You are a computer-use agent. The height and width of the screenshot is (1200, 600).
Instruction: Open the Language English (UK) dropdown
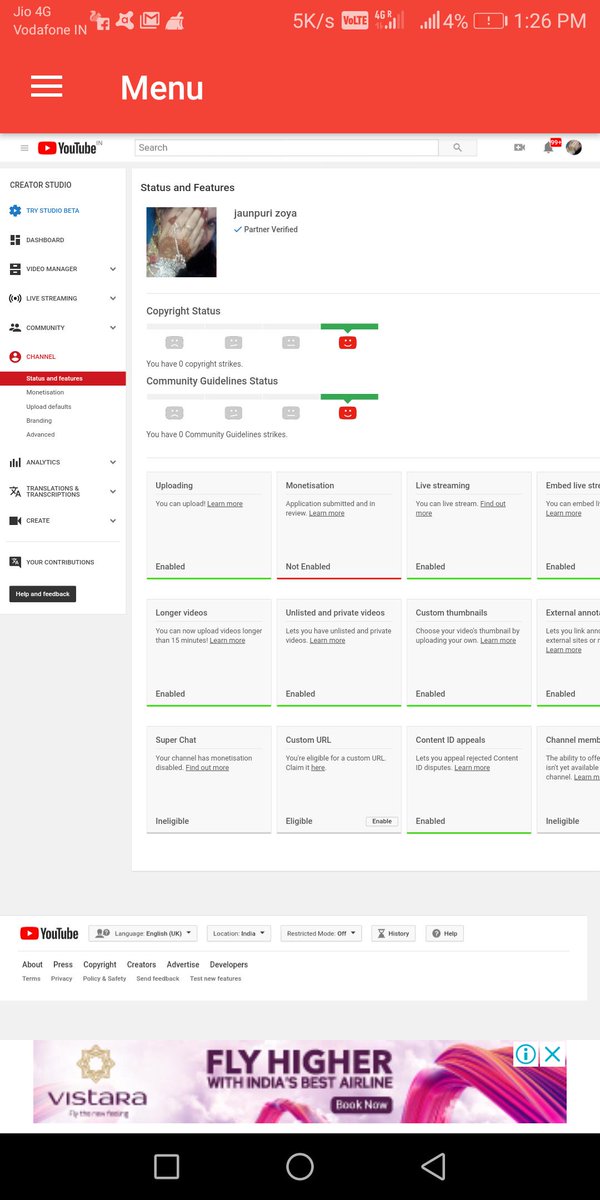point(142,933)
